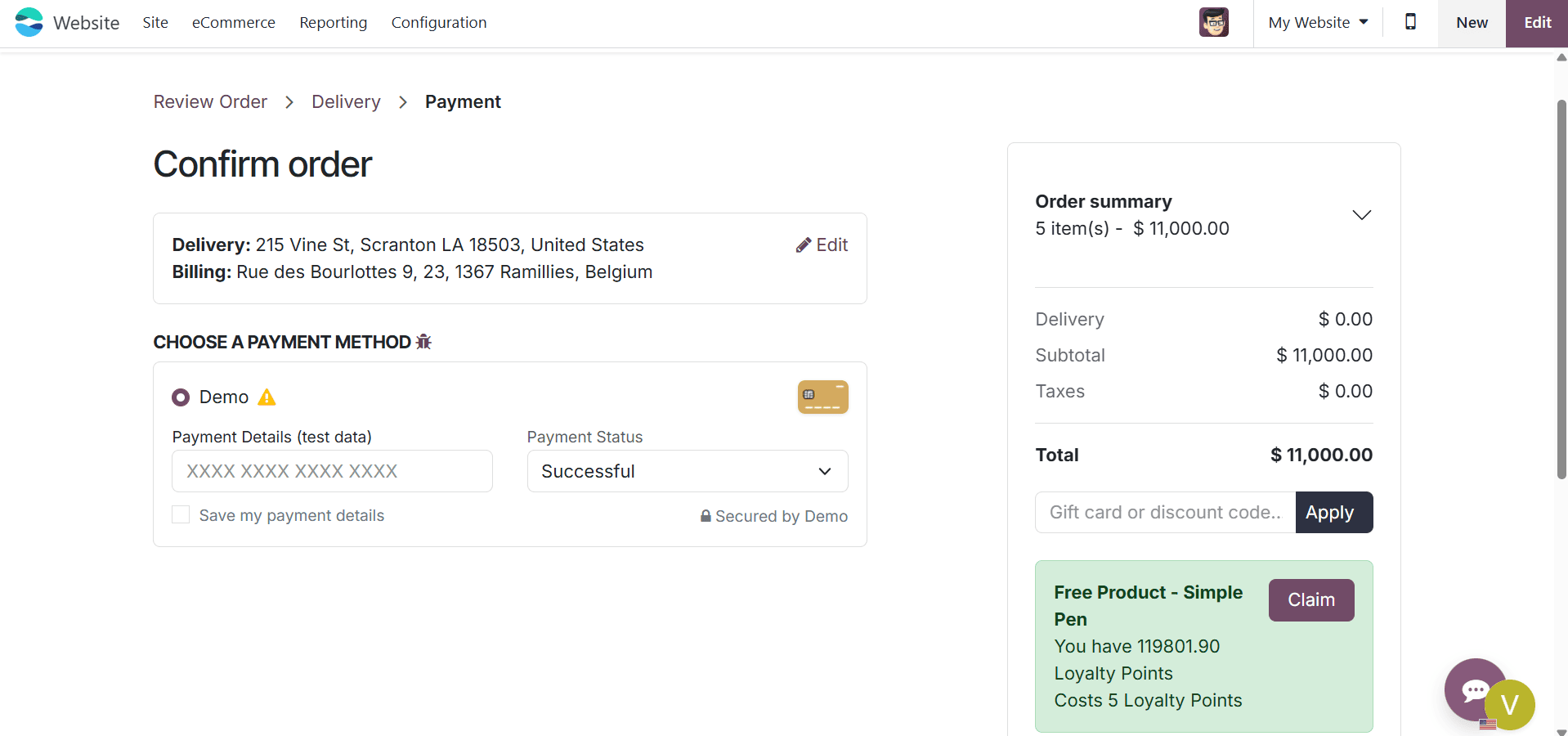
Task: Open the Reporting menu
Action: click(x=333, y=22)
